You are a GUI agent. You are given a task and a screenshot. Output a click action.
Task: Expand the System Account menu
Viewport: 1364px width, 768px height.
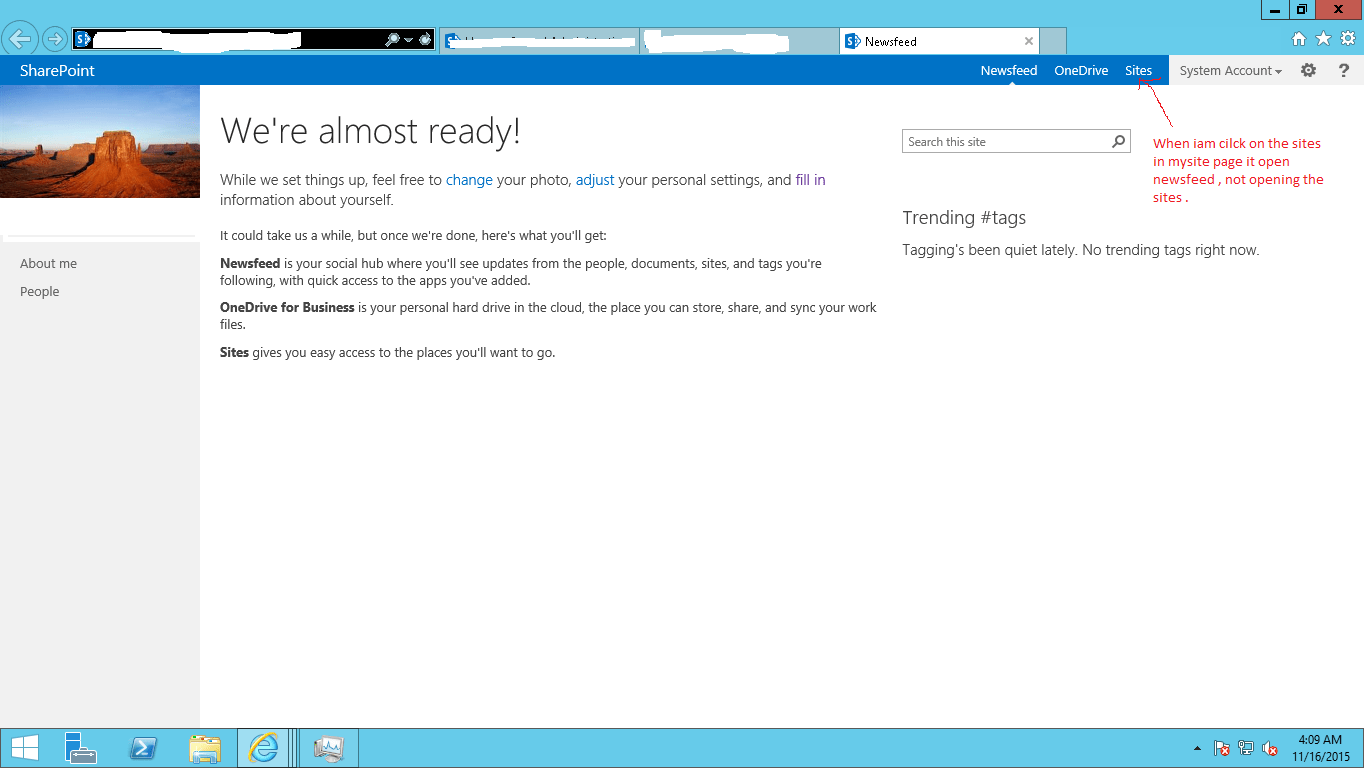pos(1231,71)
